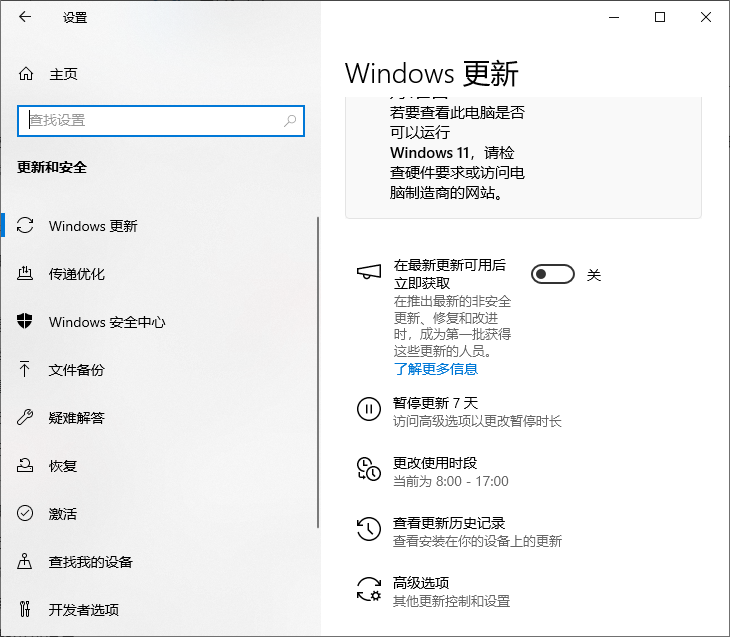This screenshot has height=637, width=730.
Task: Click the megaphone icon for latest updates
Action: point(369,271)
